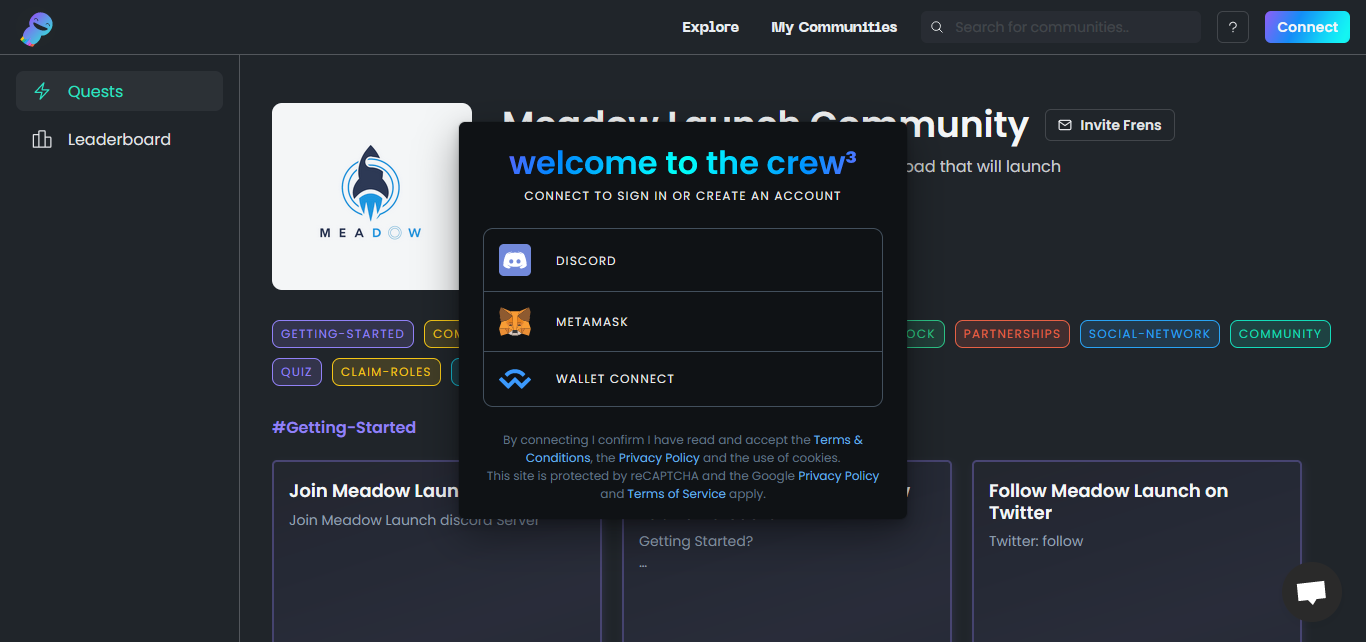Image resolution: width=1366 pixels, height=642 pixels.
Task: Click the question mark help button
Action: coord(1232,27)
